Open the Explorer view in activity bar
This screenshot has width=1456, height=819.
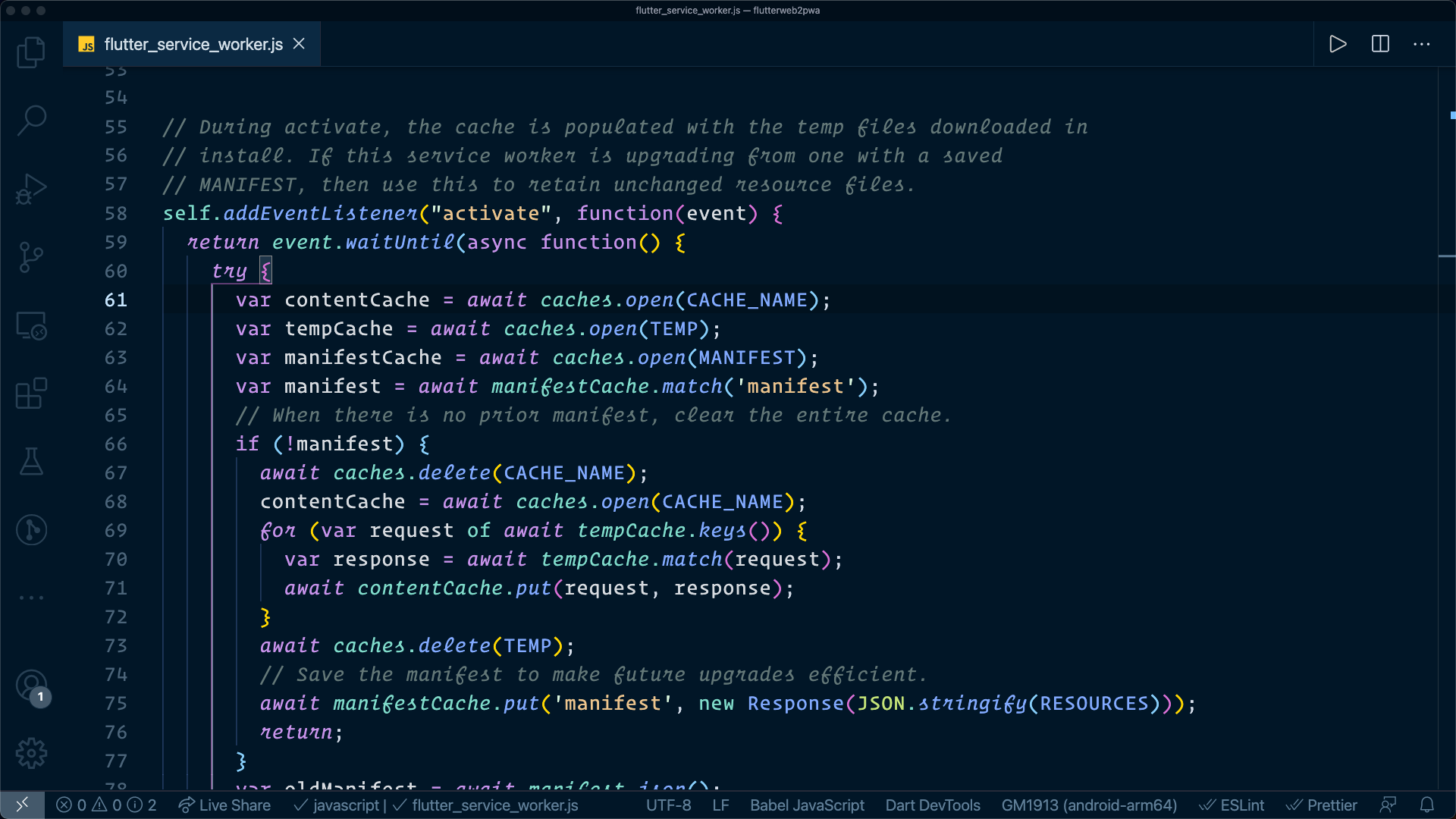click(x=31, y=52)
